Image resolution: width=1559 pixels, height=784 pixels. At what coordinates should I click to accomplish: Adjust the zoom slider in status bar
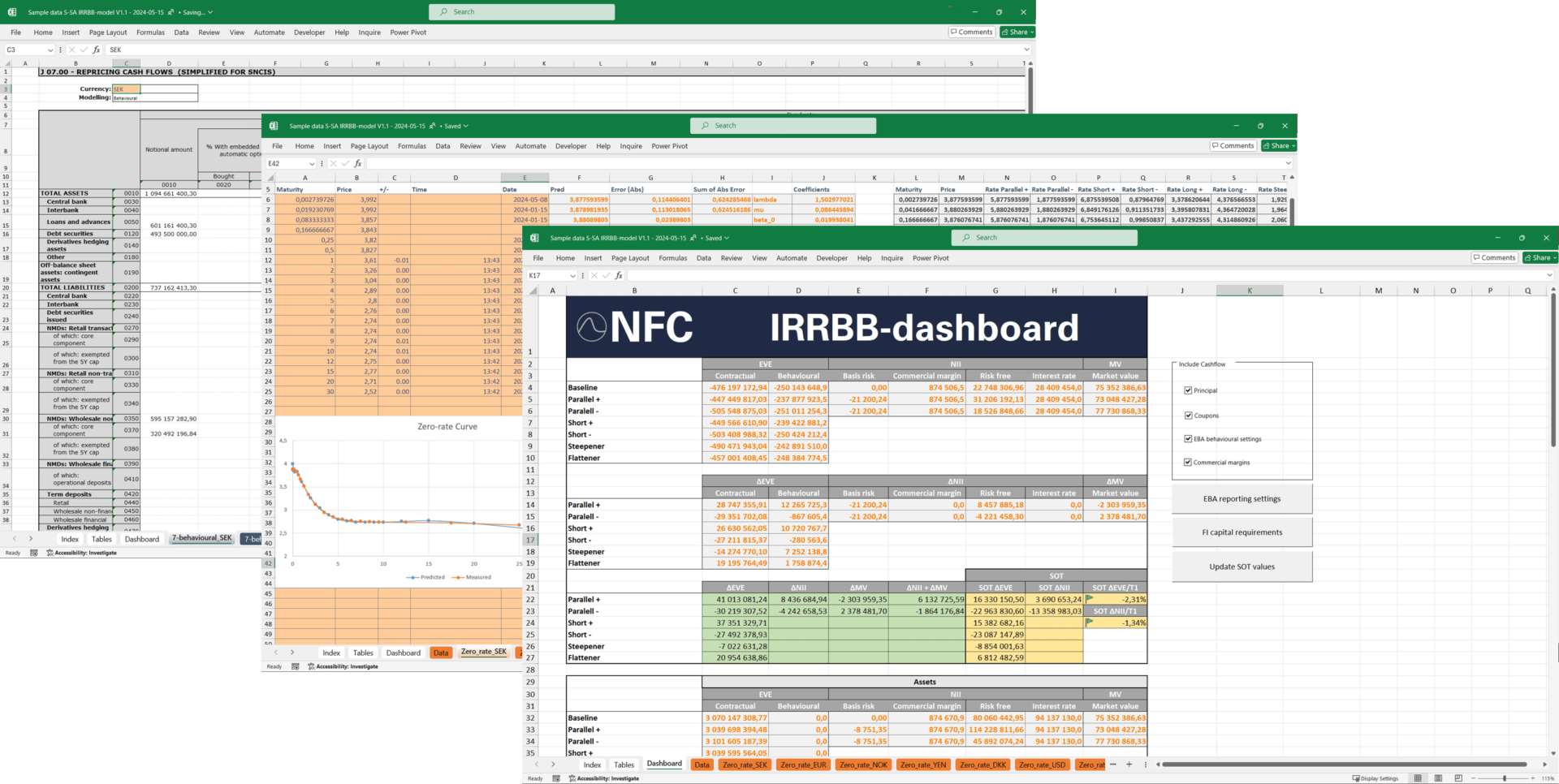click(x=1505, y=778)
